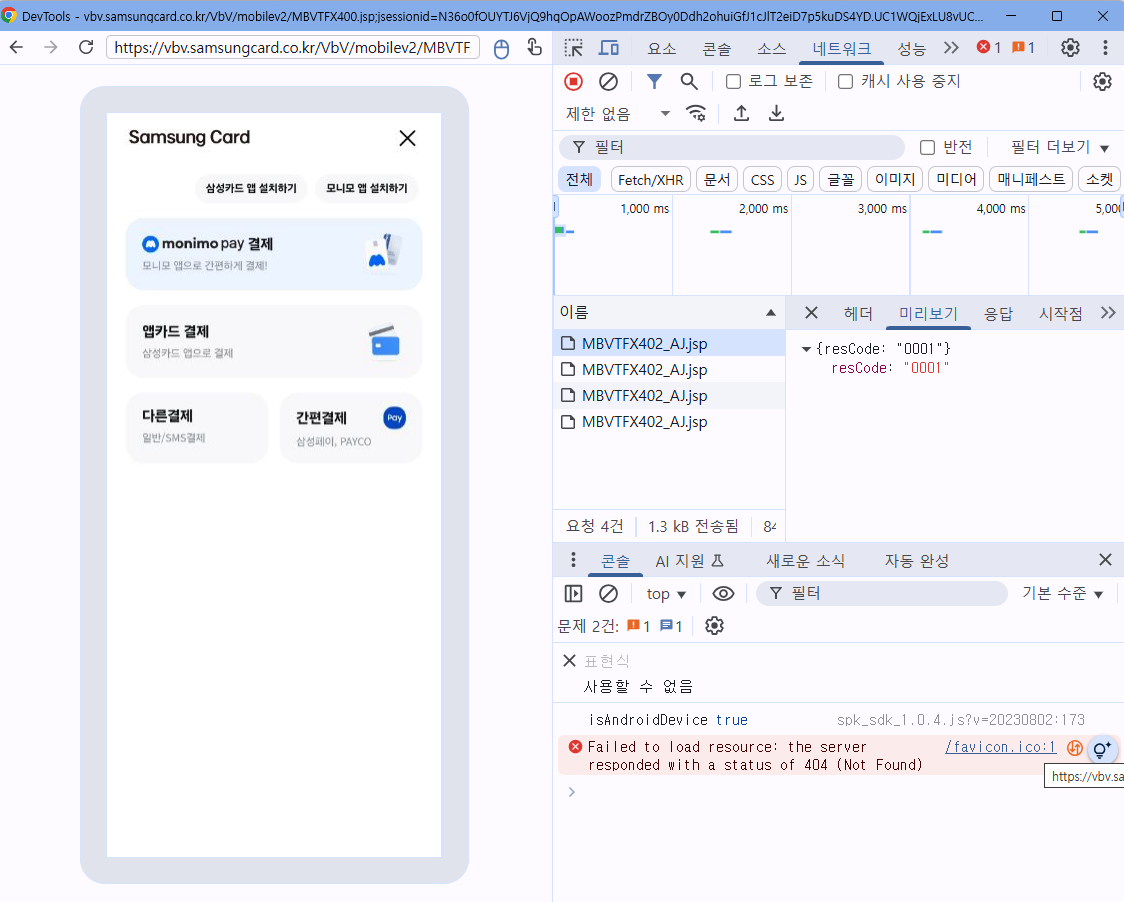Close the Samsung Card payment page X
The height and width of the screenshot is (902, 1124).
(407, 138)
